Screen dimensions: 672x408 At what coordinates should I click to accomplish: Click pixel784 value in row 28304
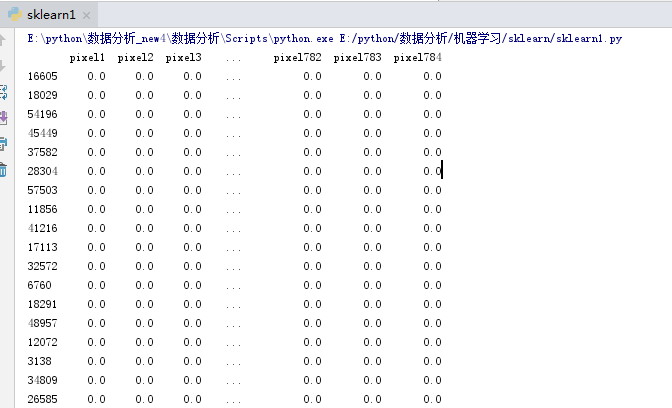point(432,171)
